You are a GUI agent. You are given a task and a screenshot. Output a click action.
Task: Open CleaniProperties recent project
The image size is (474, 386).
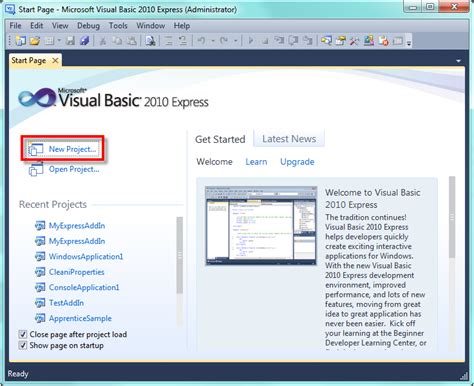[77, 272]
